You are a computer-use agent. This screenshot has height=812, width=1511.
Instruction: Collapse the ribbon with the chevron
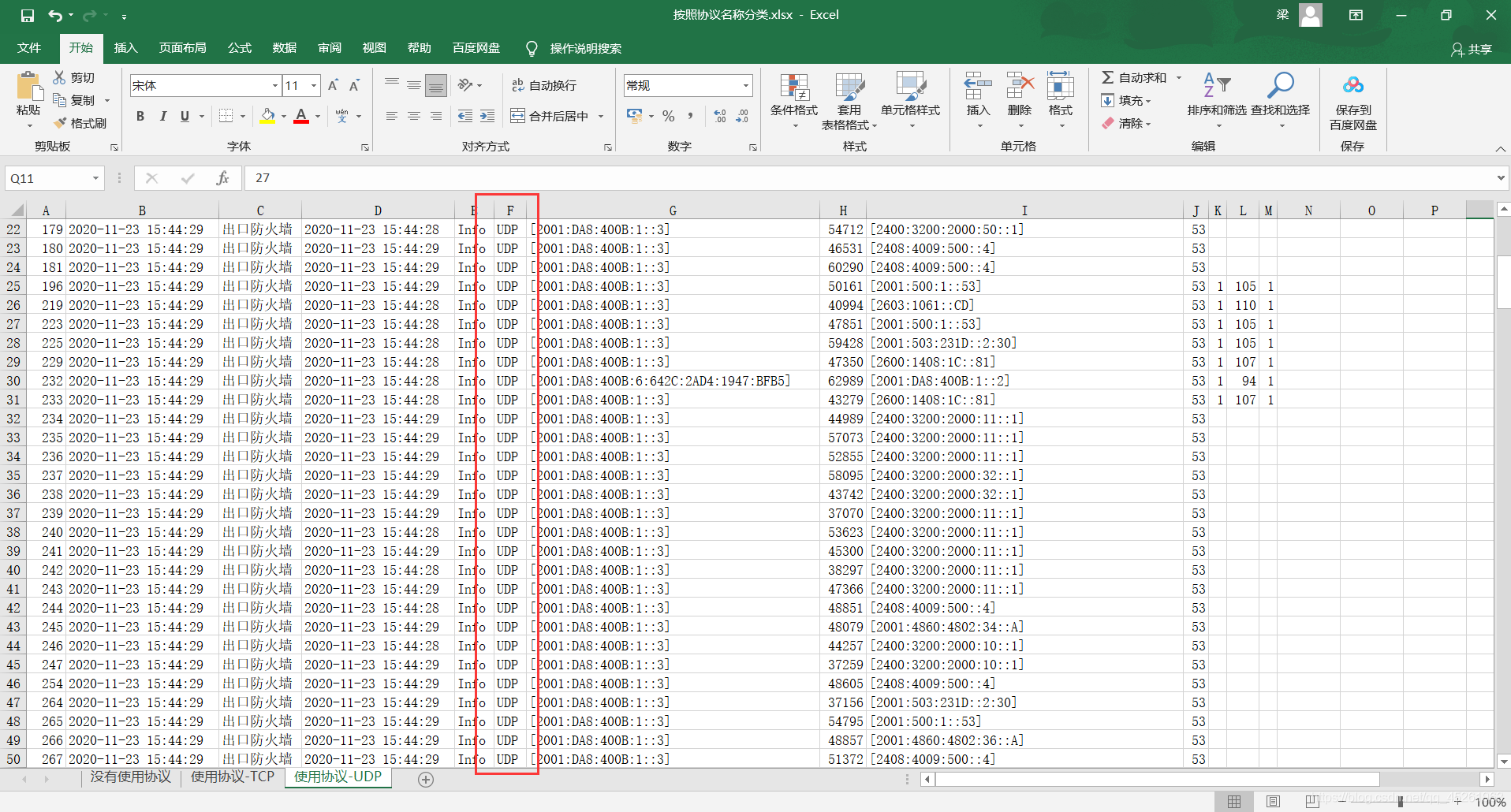[x=1500, y=148]
